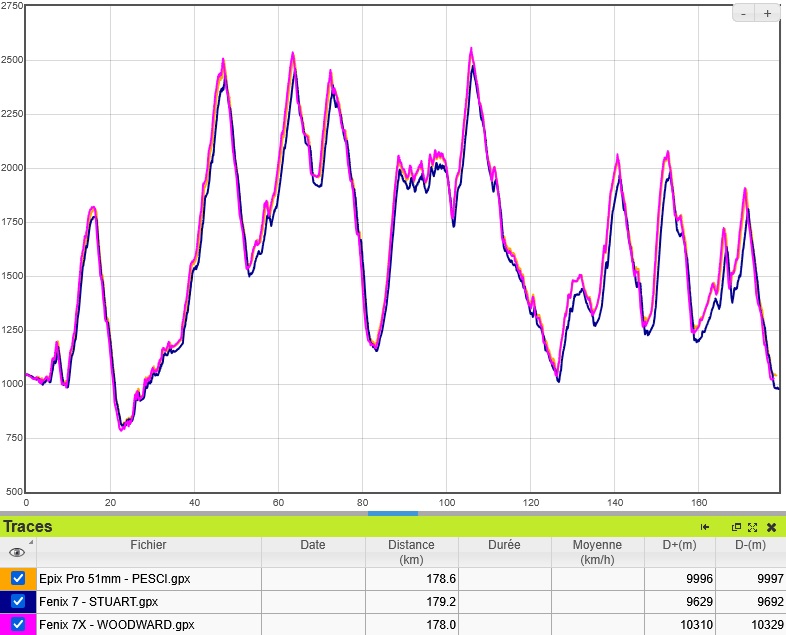The image size is (786, 635).
Task: Toggle the Fenix 7 - STUART.gpx checkbox
Action: [x=18, y=602]
